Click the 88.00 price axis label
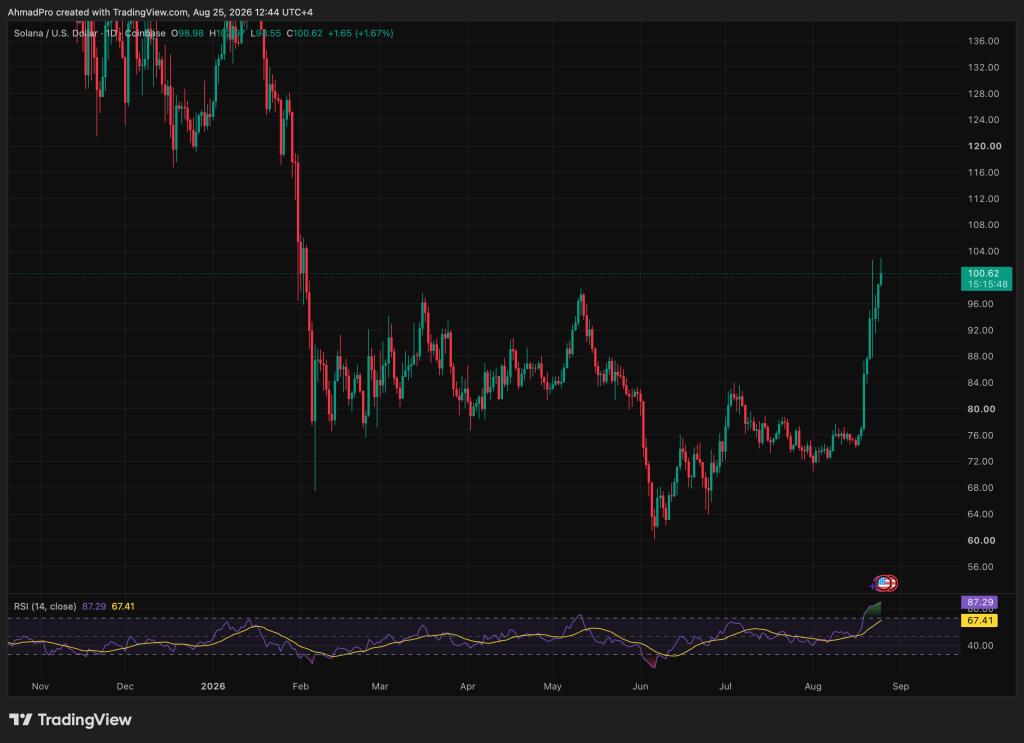 click(980, 356)
